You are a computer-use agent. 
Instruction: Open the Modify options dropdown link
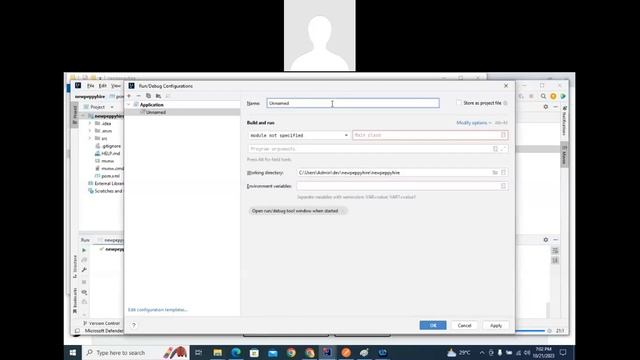click(473, 123)
